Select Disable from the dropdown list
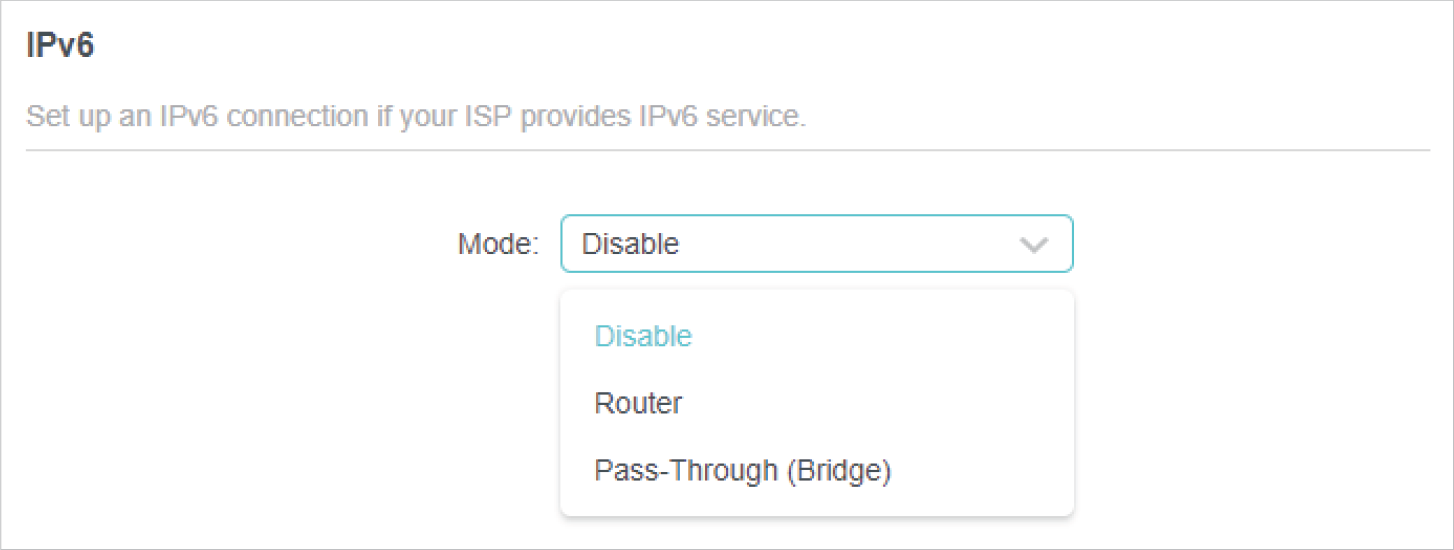Image resolution: width=1454 pixels, height=550 pixels. click(x=643, y=336)
